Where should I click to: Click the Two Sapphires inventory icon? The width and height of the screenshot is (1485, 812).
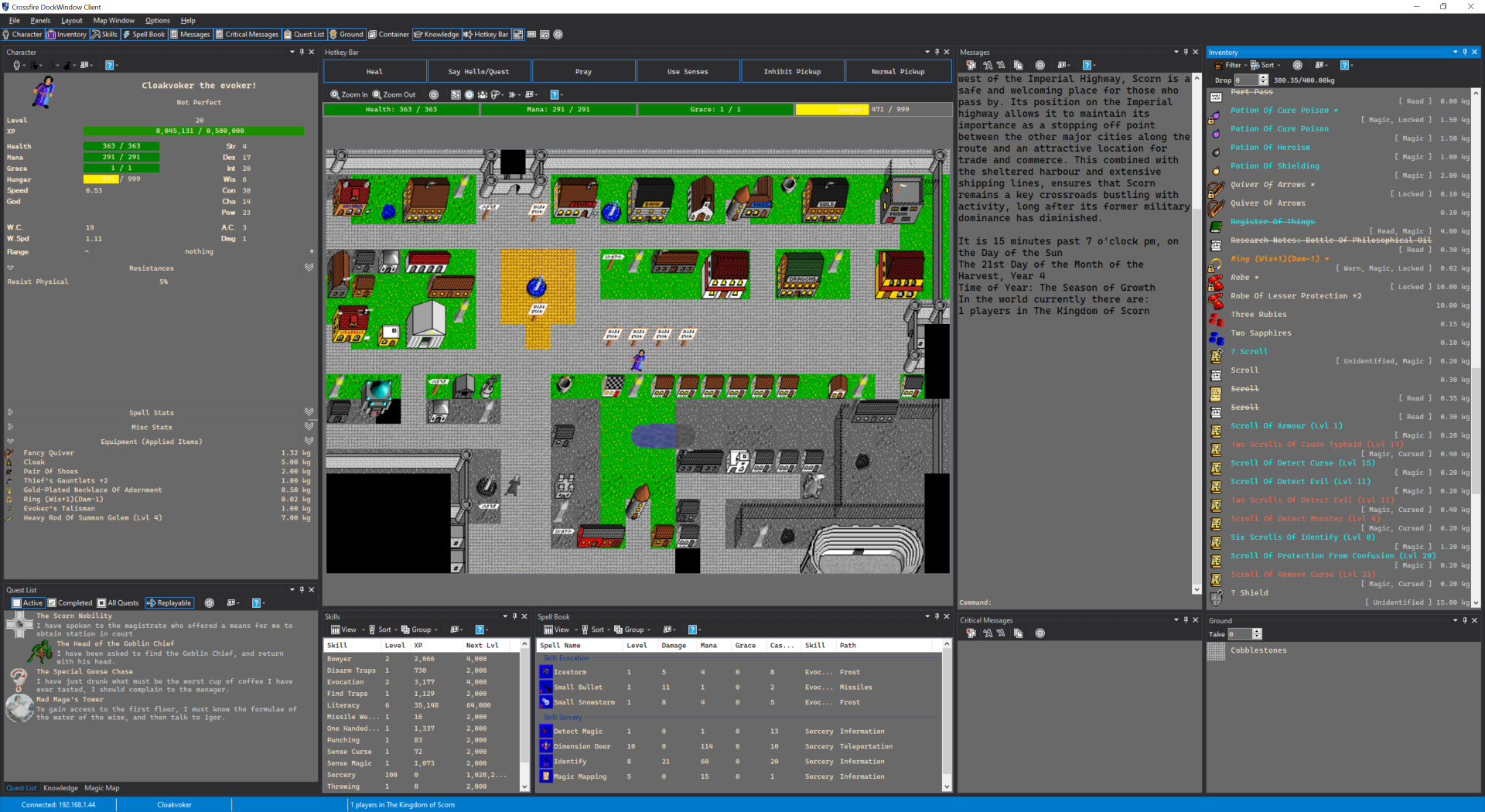point(1216,337)
